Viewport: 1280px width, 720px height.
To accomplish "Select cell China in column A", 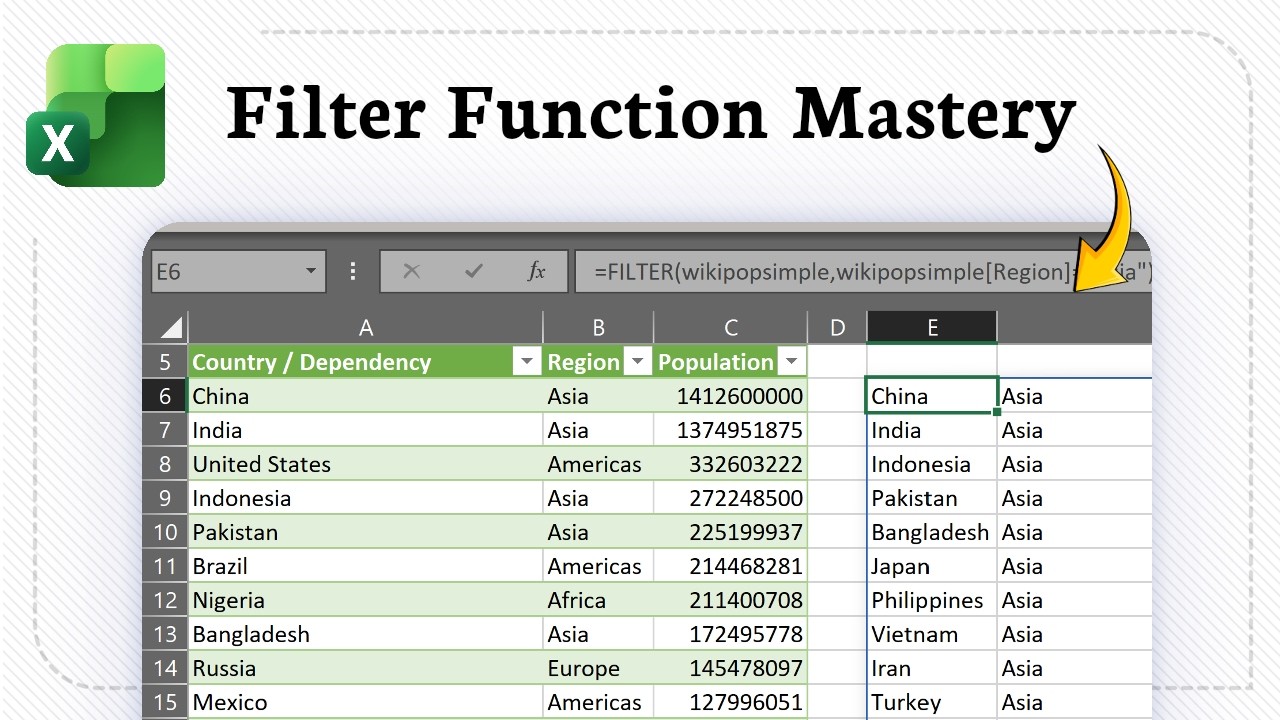I will tap(365, 396).
